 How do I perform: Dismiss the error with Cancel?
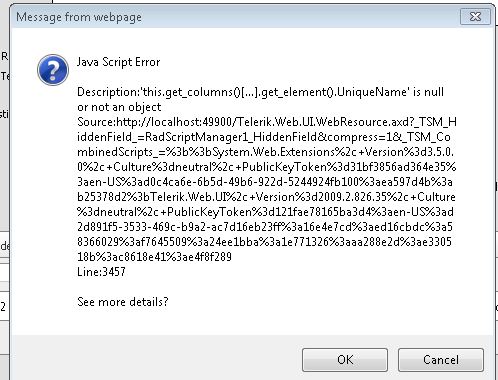[x=441, y=360]
